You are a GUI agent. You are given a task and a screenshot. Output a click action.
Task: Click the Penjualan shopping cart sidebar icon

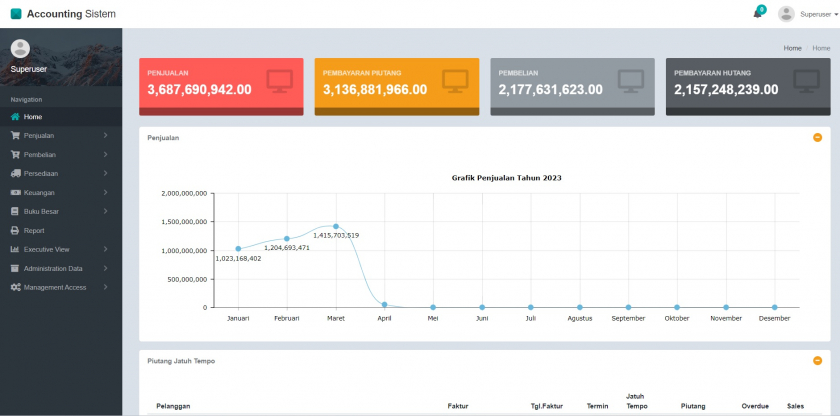15,136
